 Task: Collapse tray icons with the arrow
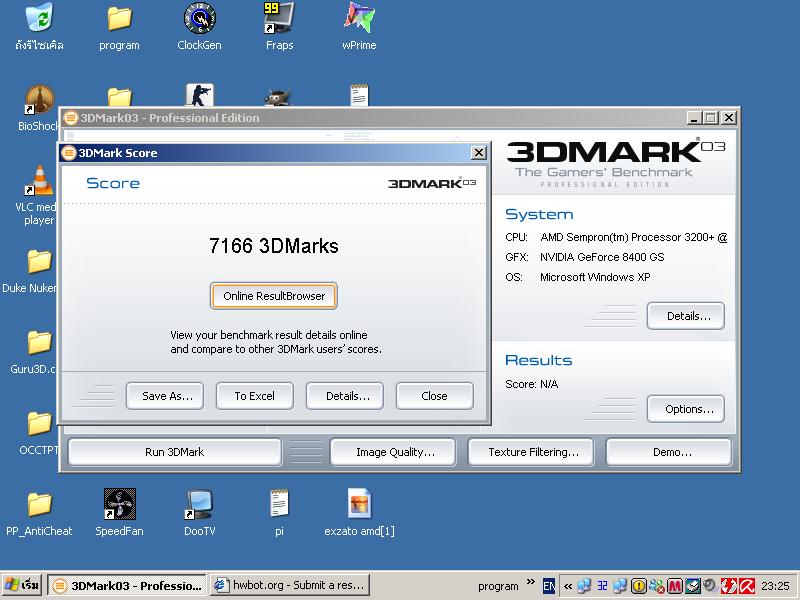click(x=567, y=586)
